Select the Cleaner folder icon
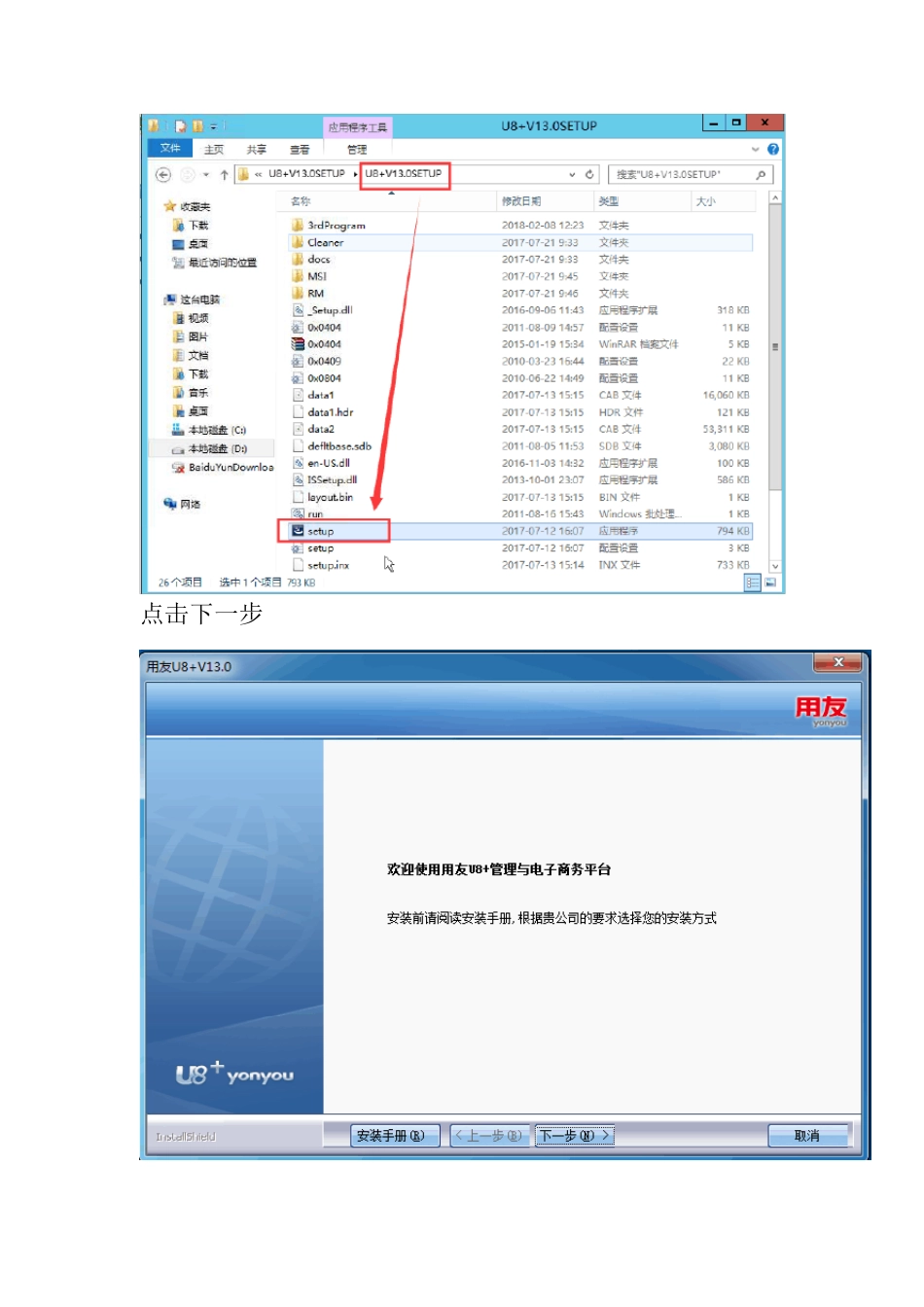The width and height of the screenshot is (924, 1307). [x=298, y=242]
